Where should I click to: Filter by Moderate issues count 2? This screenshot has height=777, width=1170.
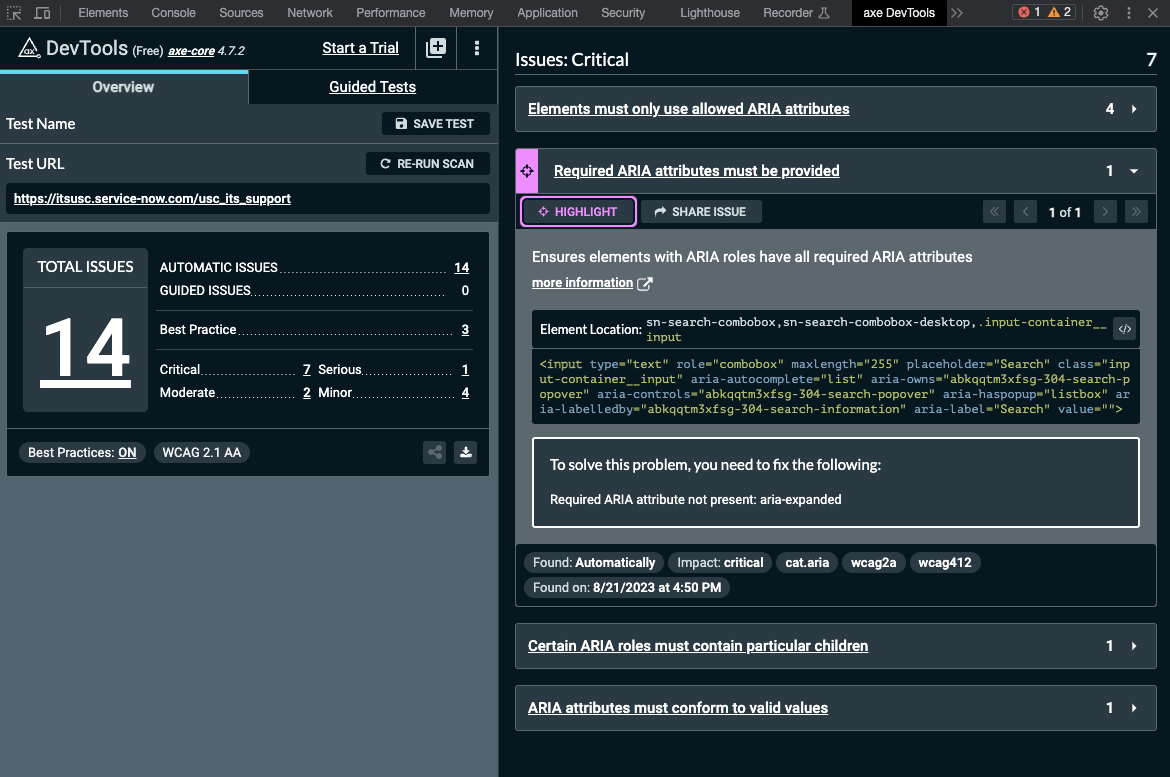(307, 393)
